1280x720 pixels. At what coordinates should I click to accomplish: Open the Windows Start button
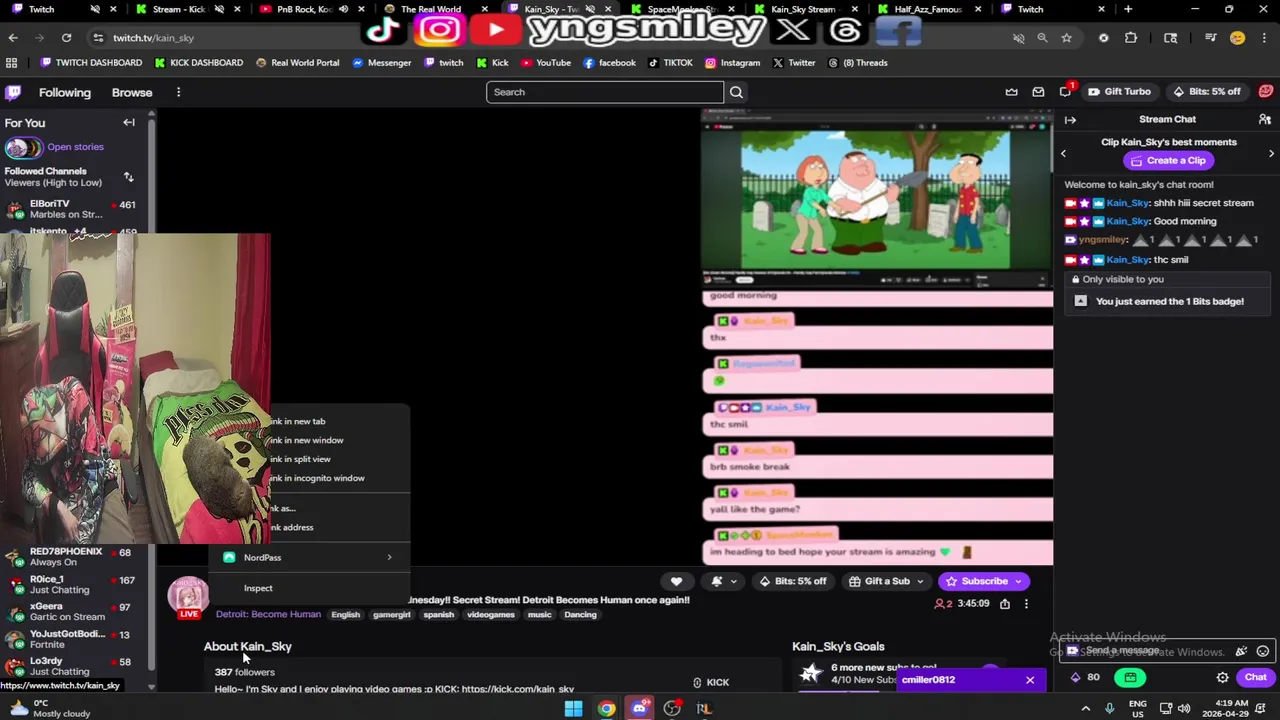click(x=573, y=709)
